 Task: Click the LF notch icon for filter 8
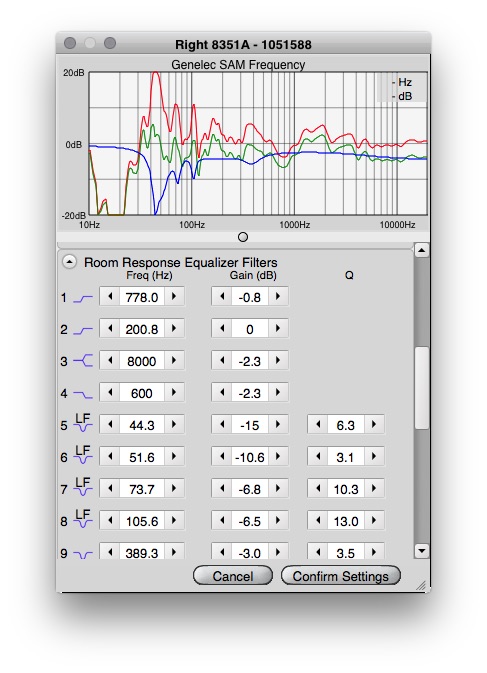(83, 518)
